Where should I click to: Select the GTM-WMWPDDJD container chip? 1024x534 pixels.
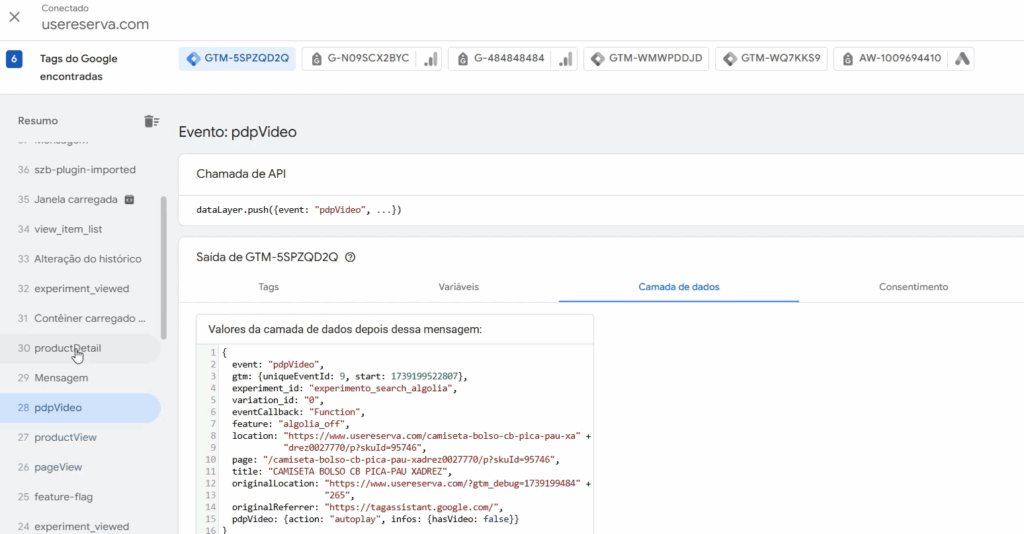click(647, 59)
